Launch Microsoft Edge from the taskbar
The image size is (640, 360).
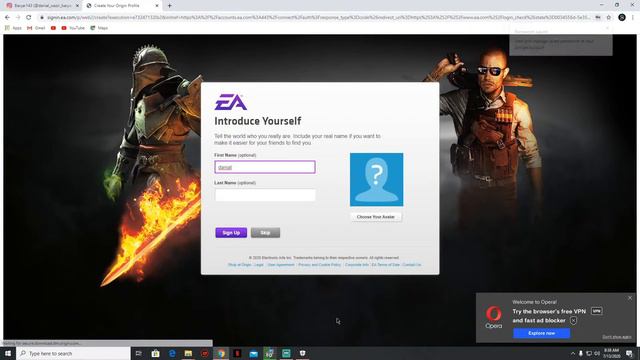[172, 353]
